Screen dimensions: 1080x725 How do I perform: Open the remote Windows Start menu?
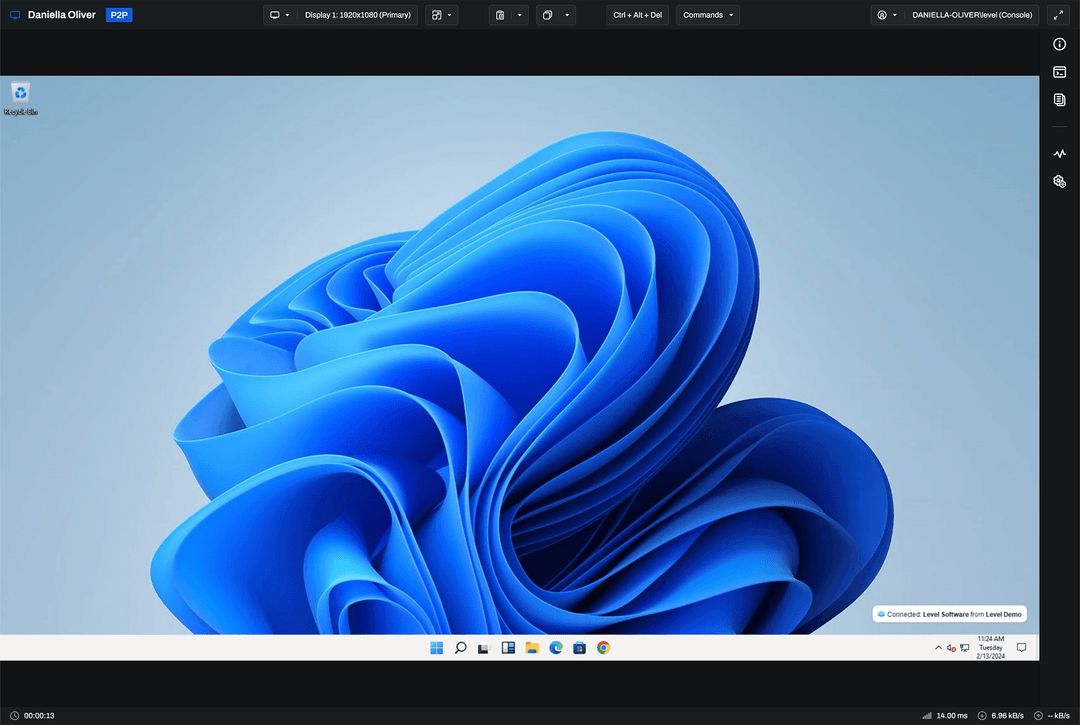pos(437,648)
